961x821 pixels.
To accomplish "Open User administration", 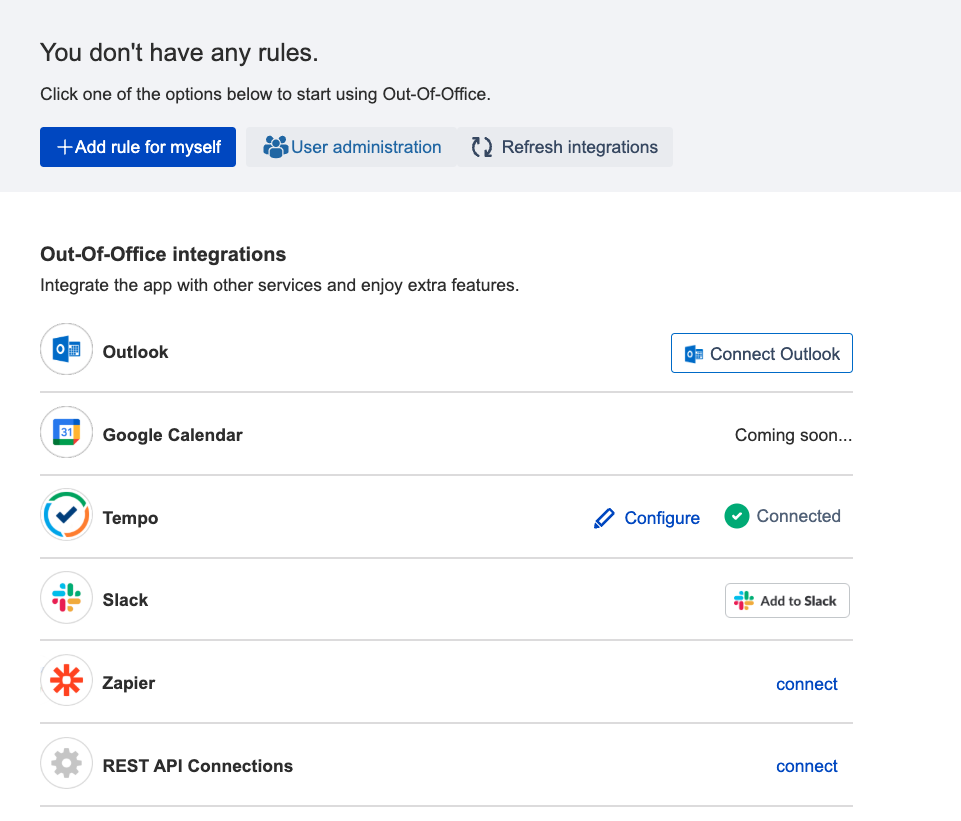I will 352,147.
